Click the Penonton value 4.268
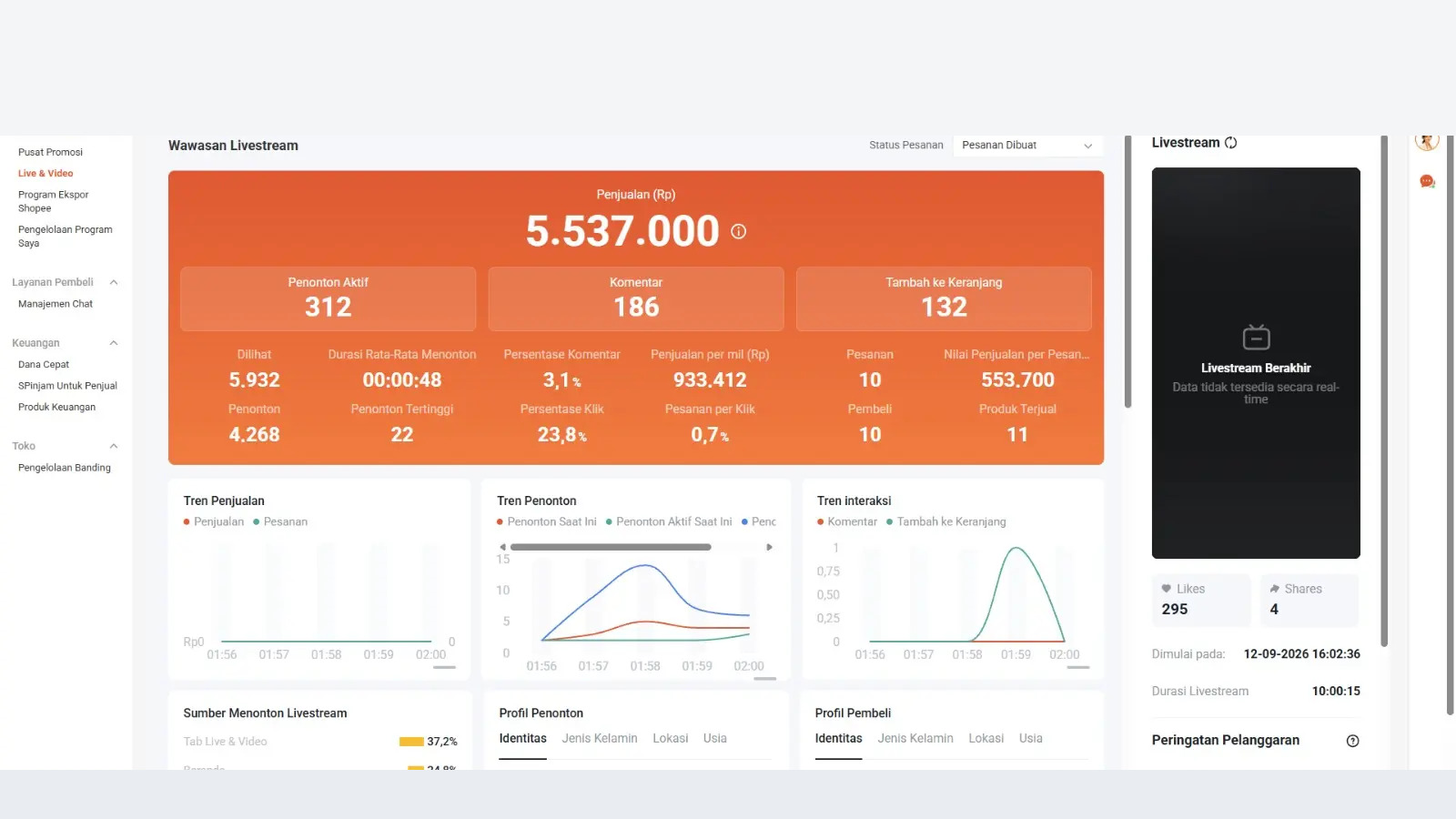 coord(254,435)
